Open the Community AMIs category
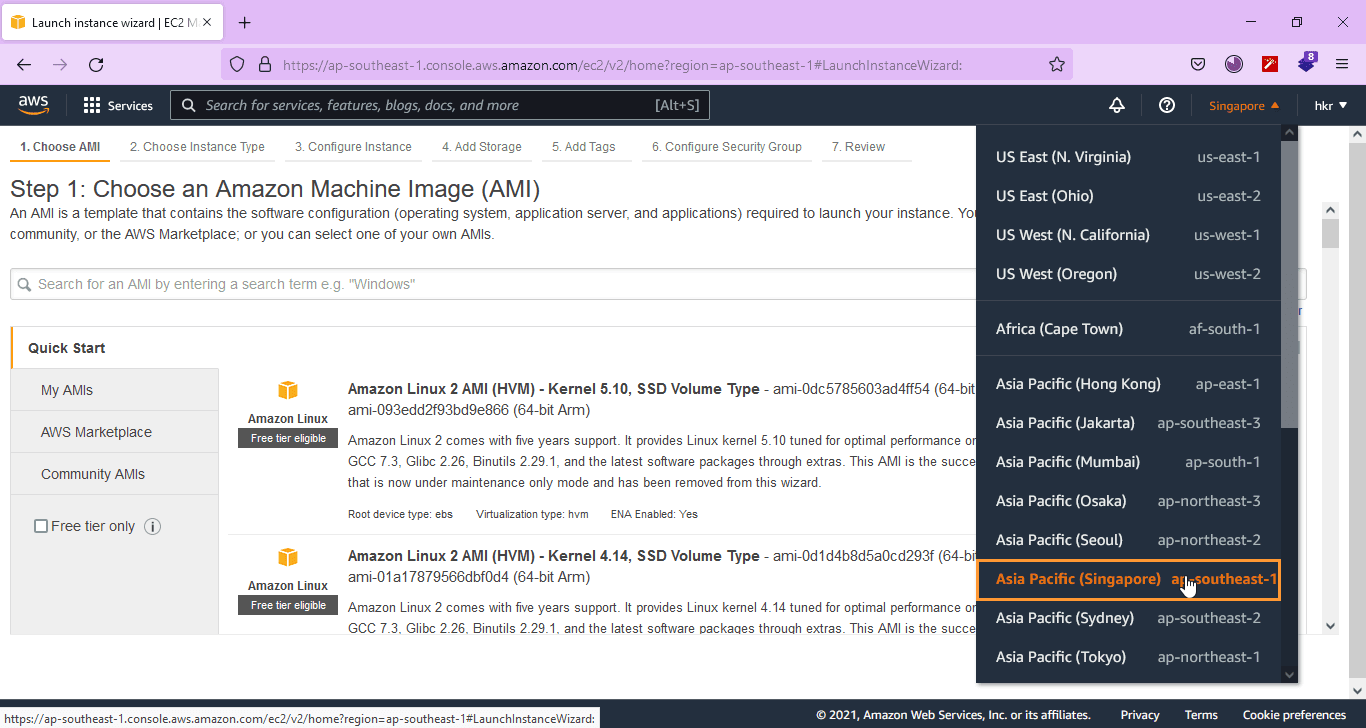Viewport: 1366px width, 728px height. [114, 474]
